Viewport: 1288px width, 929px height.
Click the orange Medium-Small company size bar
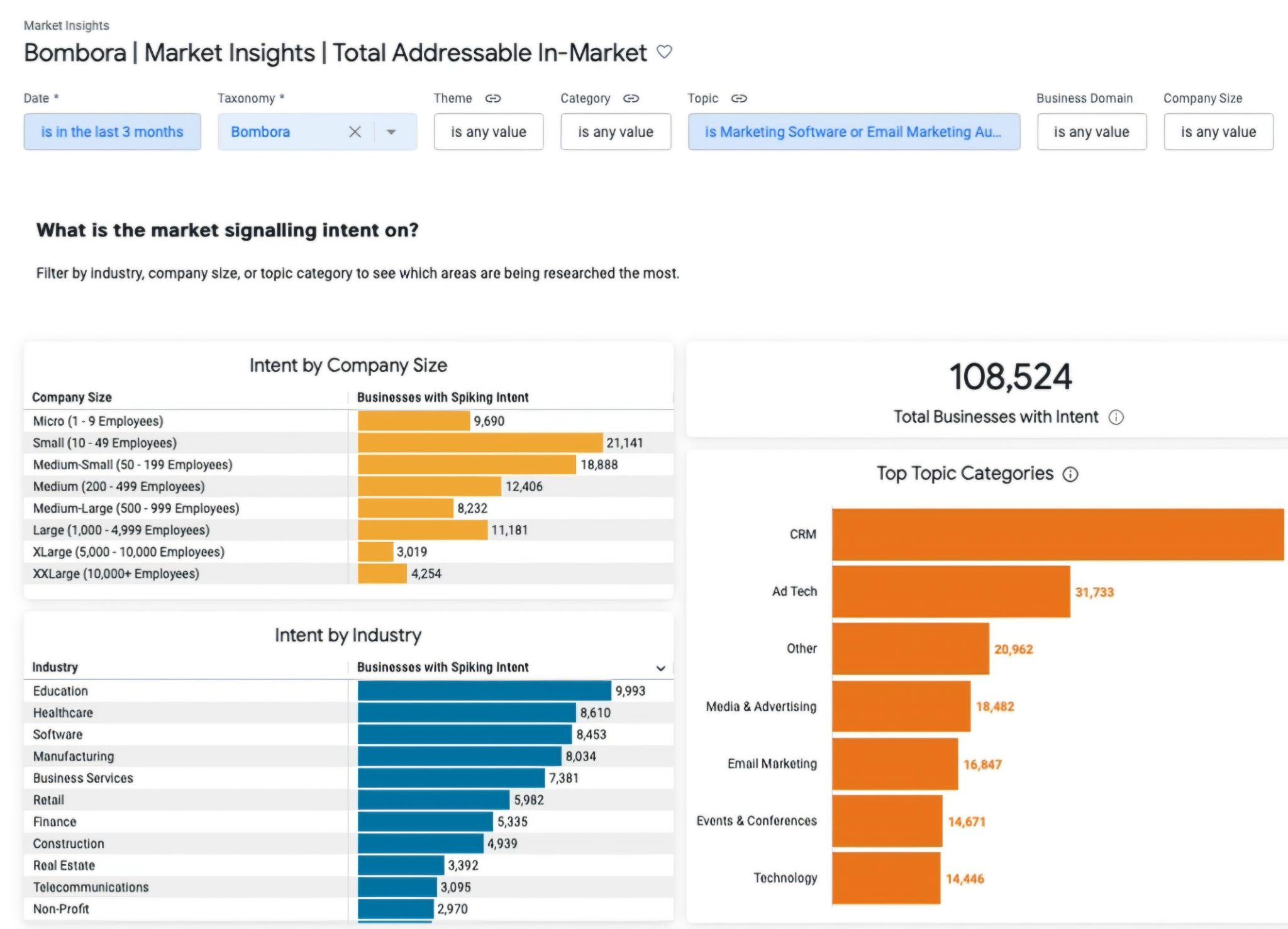point(467,465)
